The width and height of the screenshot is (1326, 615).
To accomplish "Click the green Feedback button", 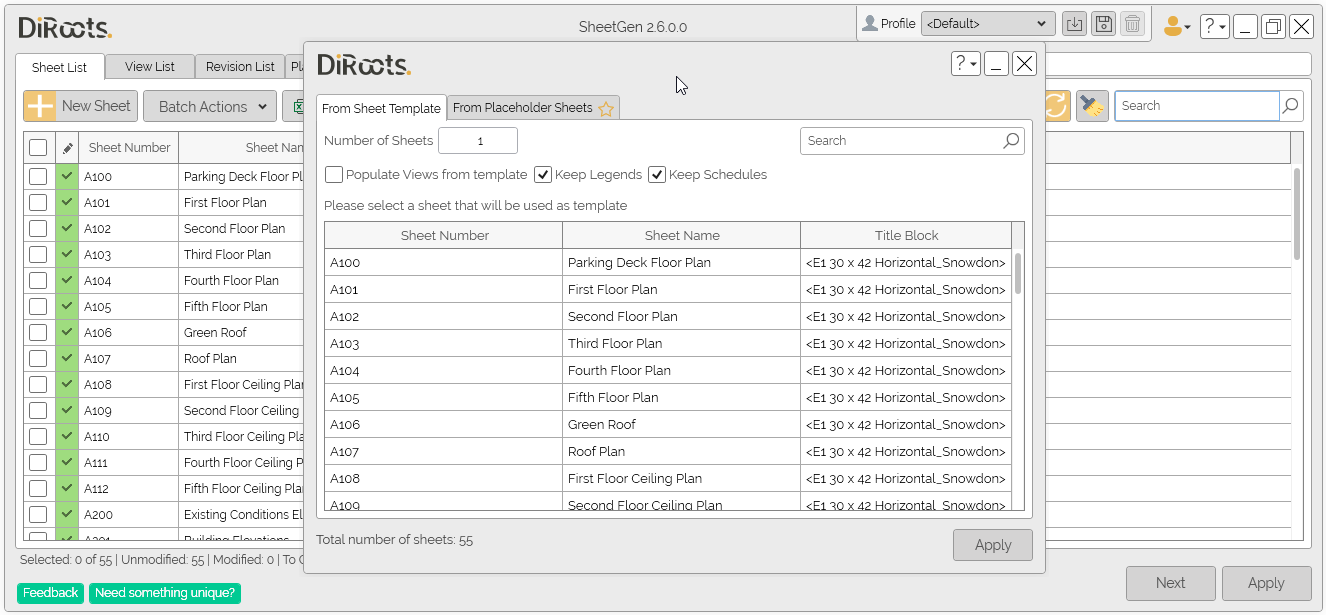I will [x=50, y=593].
